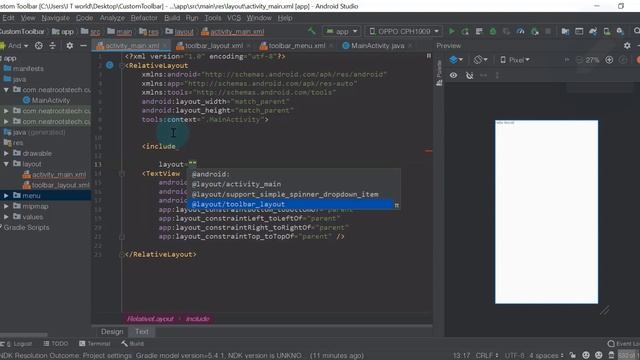Open project panel settings gear
Image resolution: width=640 pixels, height=360 pixels.
tap(70, 46)
